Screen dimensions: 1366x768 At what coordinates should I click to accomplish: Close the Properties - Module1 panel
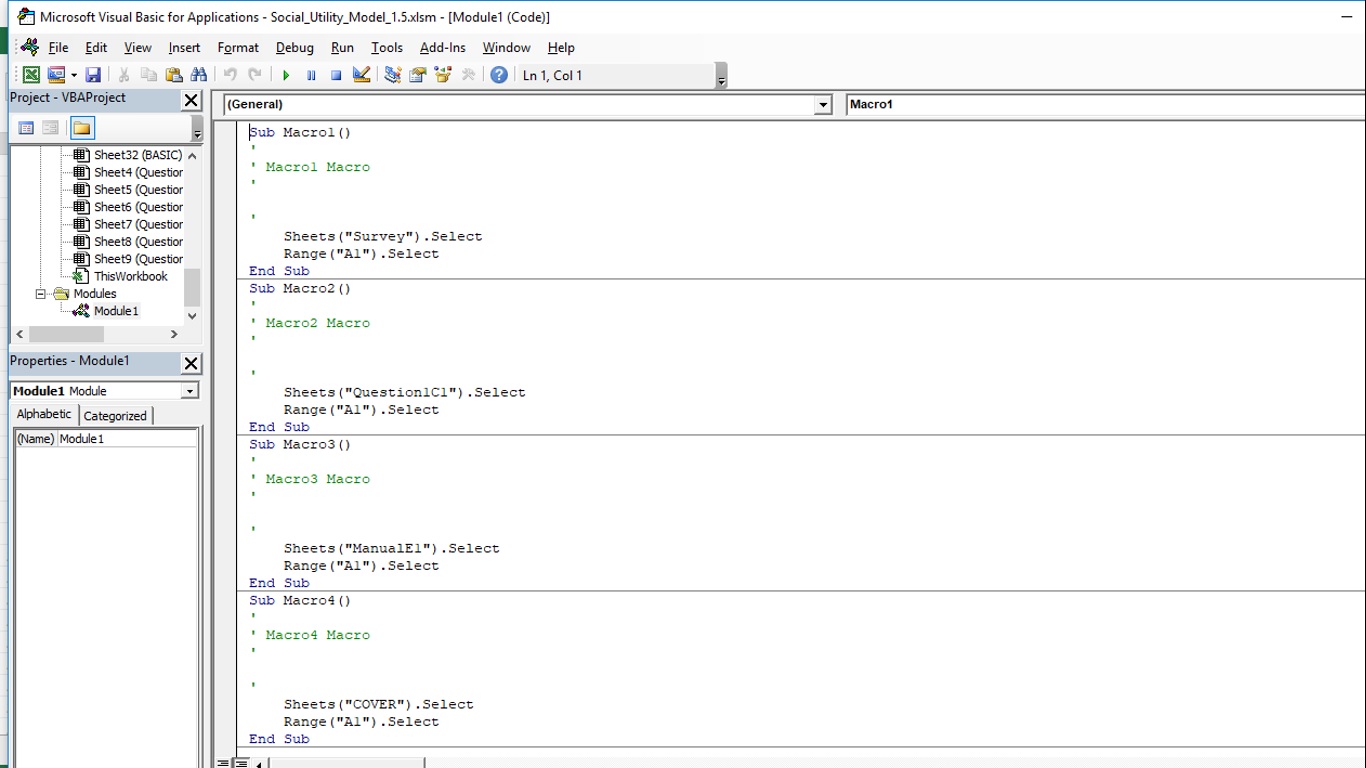point(191,363)
